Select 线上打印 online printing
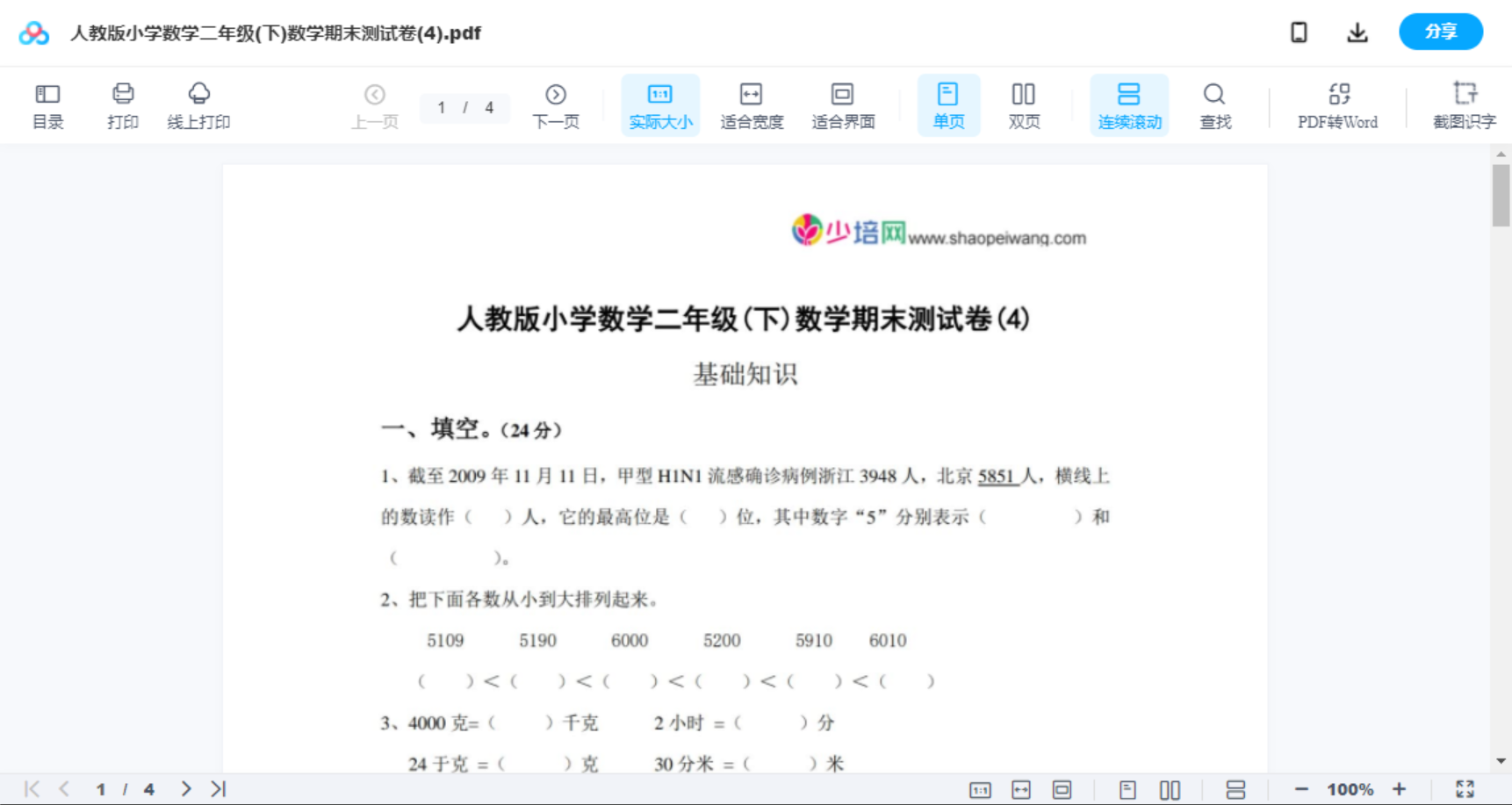The height and width of the screenshot is (805, 1512). click(x=199, y=104)
